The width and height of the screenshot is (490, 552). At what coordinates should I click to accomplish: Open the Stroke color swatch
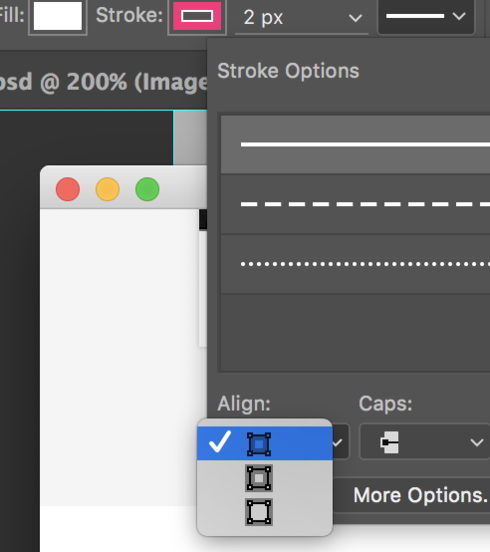[x=197, y=16]
